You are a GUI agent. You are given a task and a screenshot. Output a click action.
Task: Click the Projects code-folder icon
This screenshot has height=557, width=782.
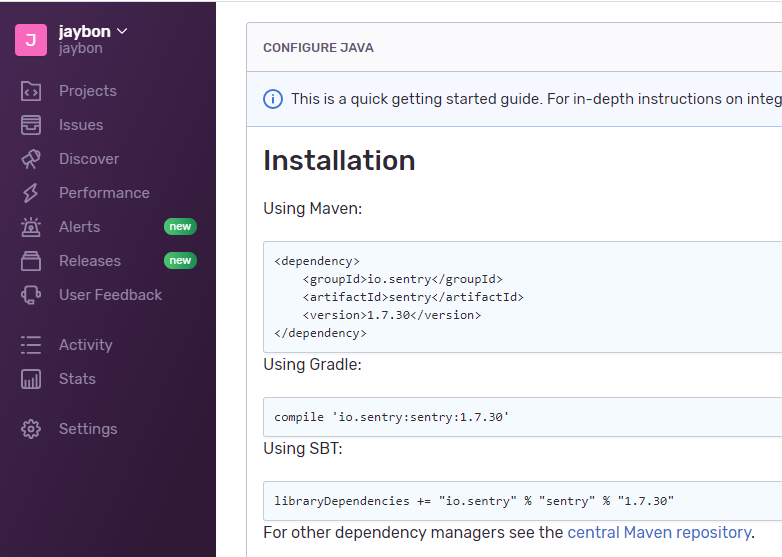tap(31, 91)
